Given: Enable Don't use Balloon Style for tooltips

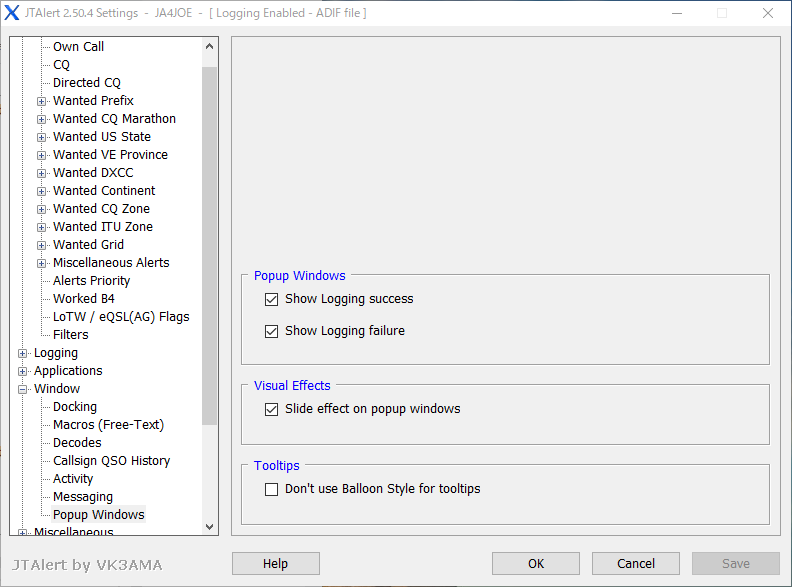Looking at the screenshot, I should tap(271, 490).
